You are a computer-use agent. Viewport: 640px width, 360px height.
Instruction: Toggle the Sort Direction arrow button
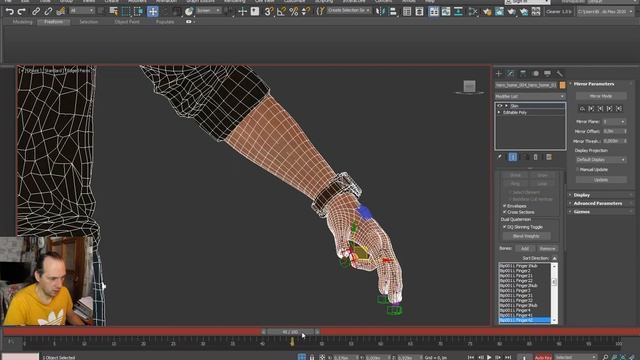click(554, 258)
